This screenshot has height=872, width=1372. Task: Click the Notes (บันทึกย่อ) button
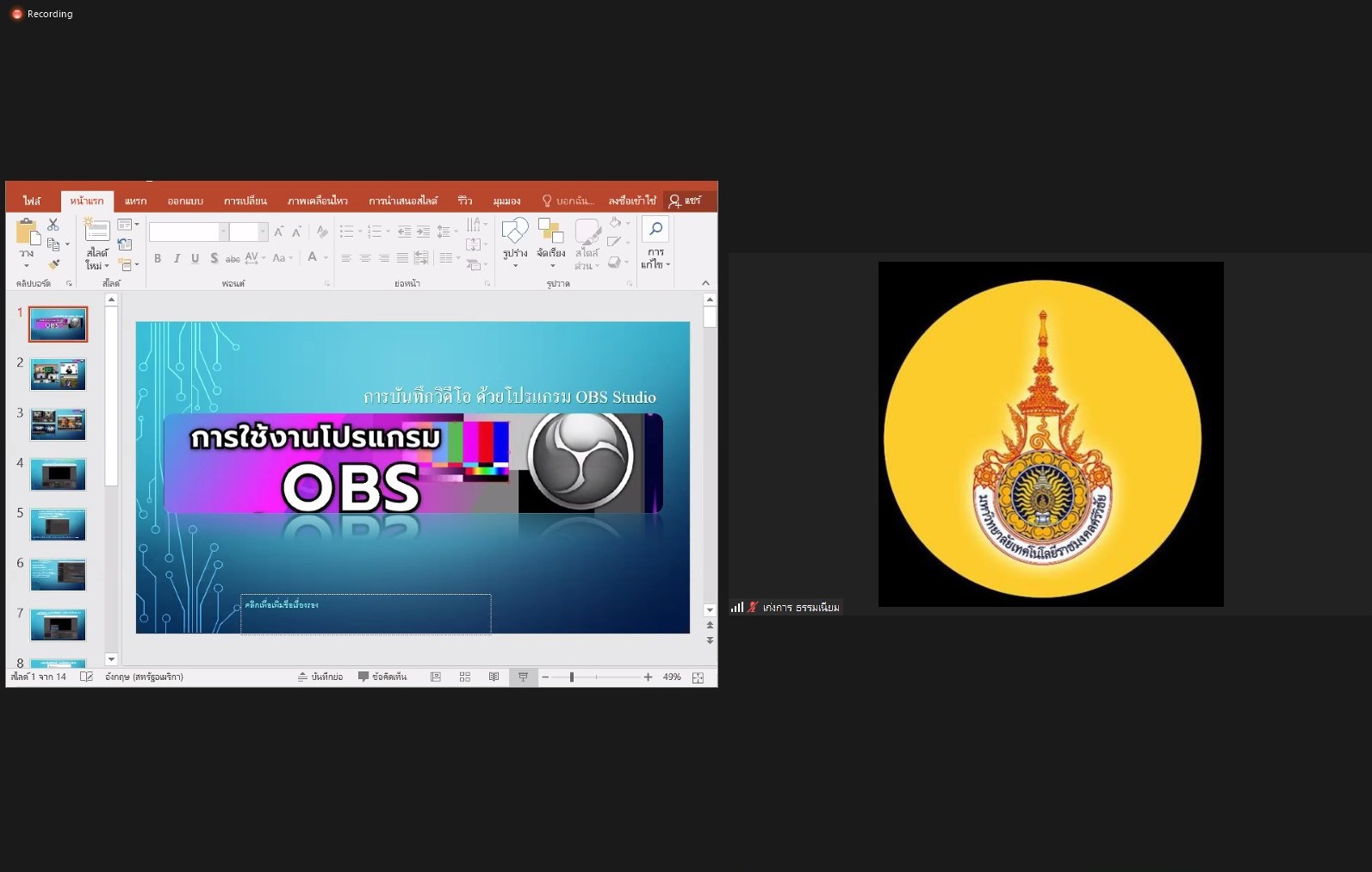pyautogui.click(x=320, y=677)
